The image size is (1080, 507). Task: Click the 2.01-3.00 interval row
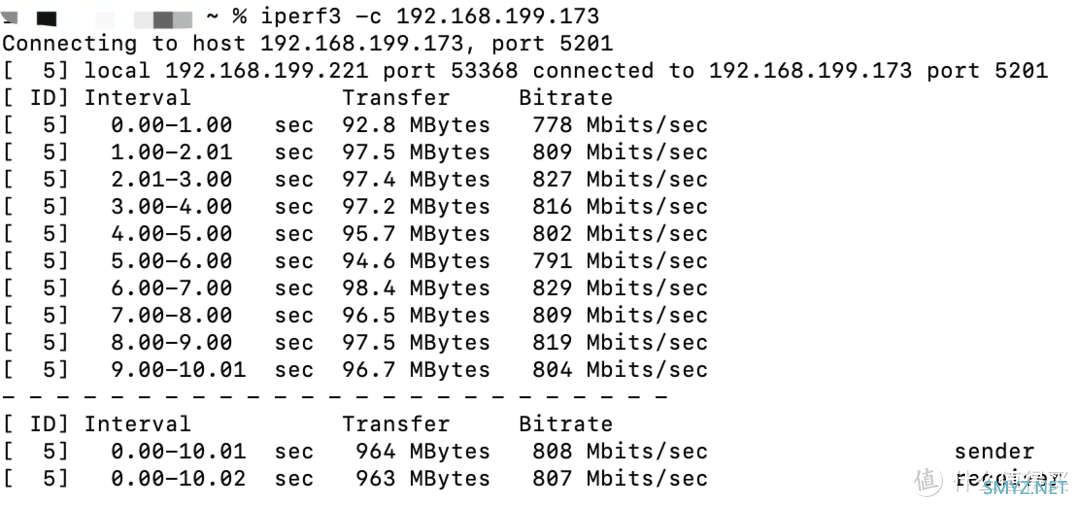[x=355, y=179]
